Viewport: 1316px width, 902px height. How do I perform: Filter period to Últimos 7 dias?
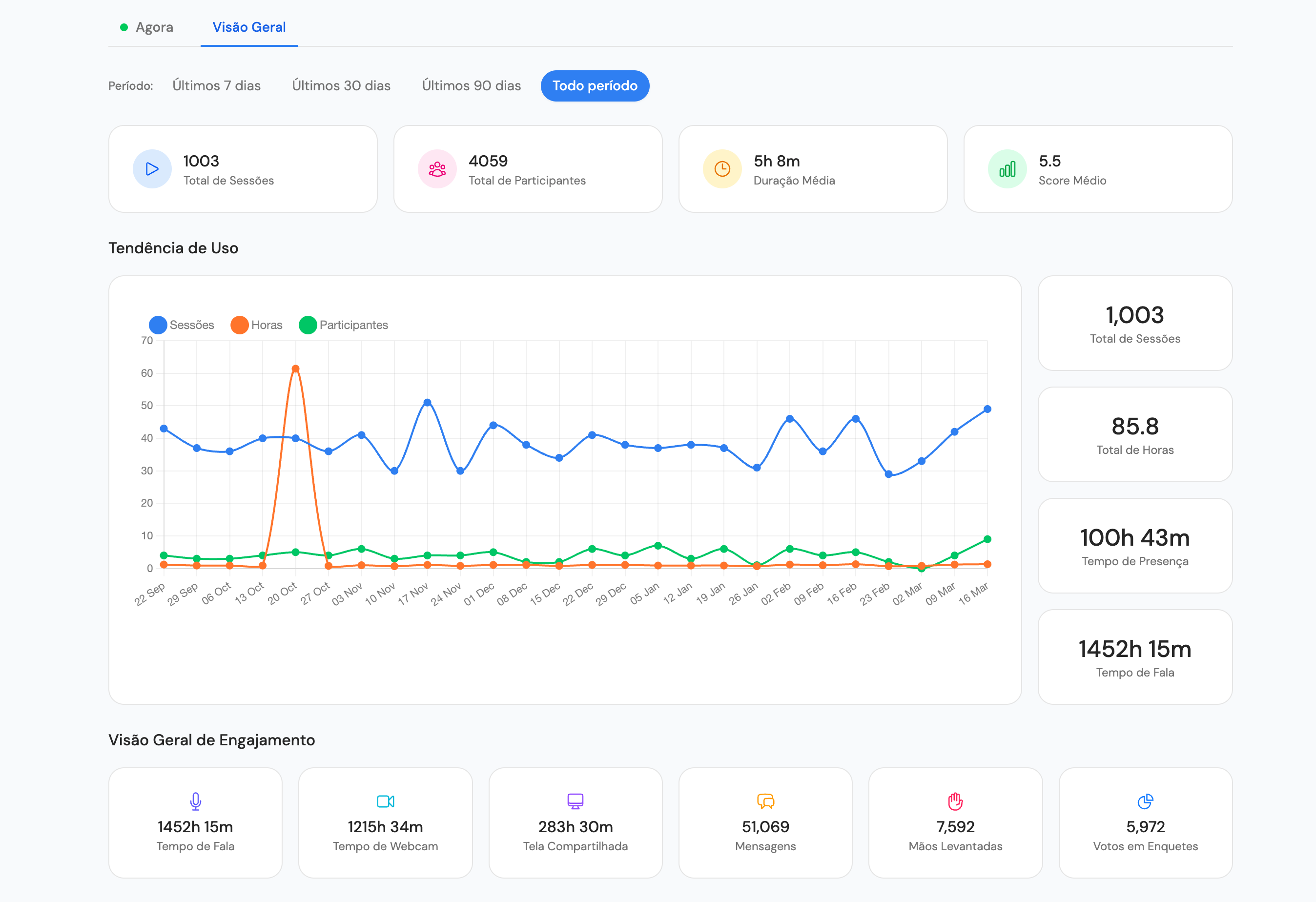coord(216,86)
